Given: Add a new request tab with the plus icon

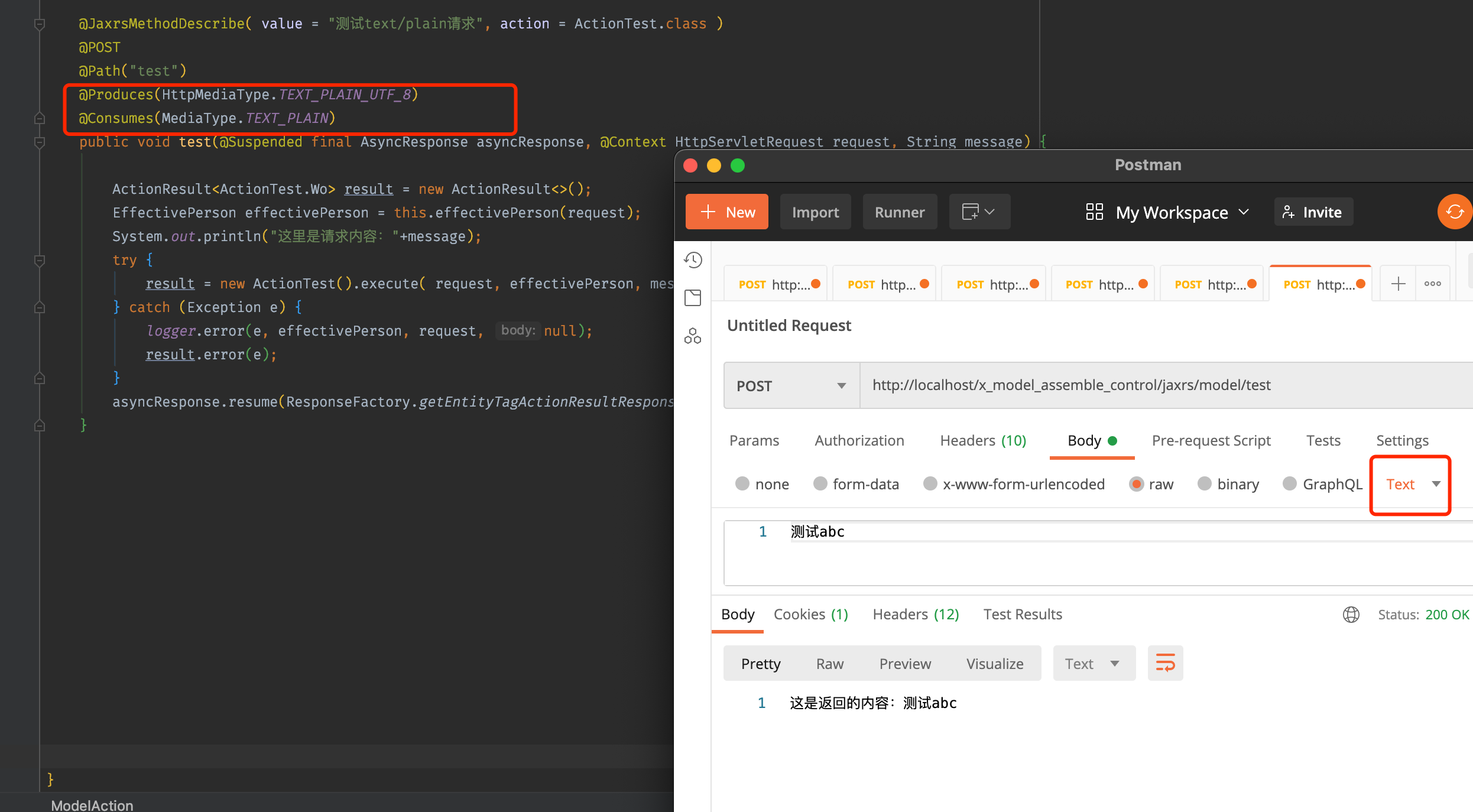Looking at the screenshot, I should (1398, 284).
